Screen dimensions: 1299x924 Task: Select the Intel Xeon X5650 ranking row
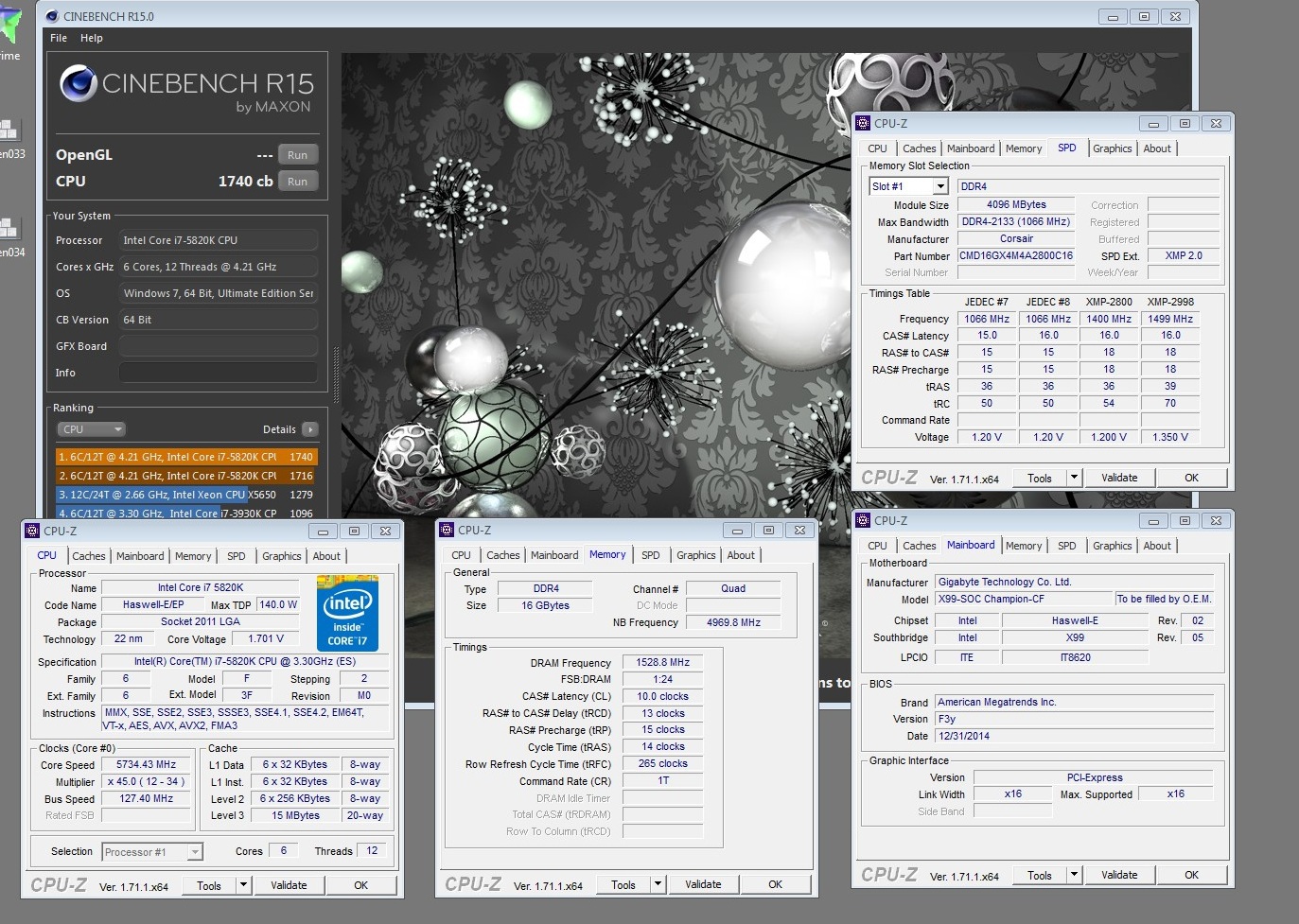[186, 495]
